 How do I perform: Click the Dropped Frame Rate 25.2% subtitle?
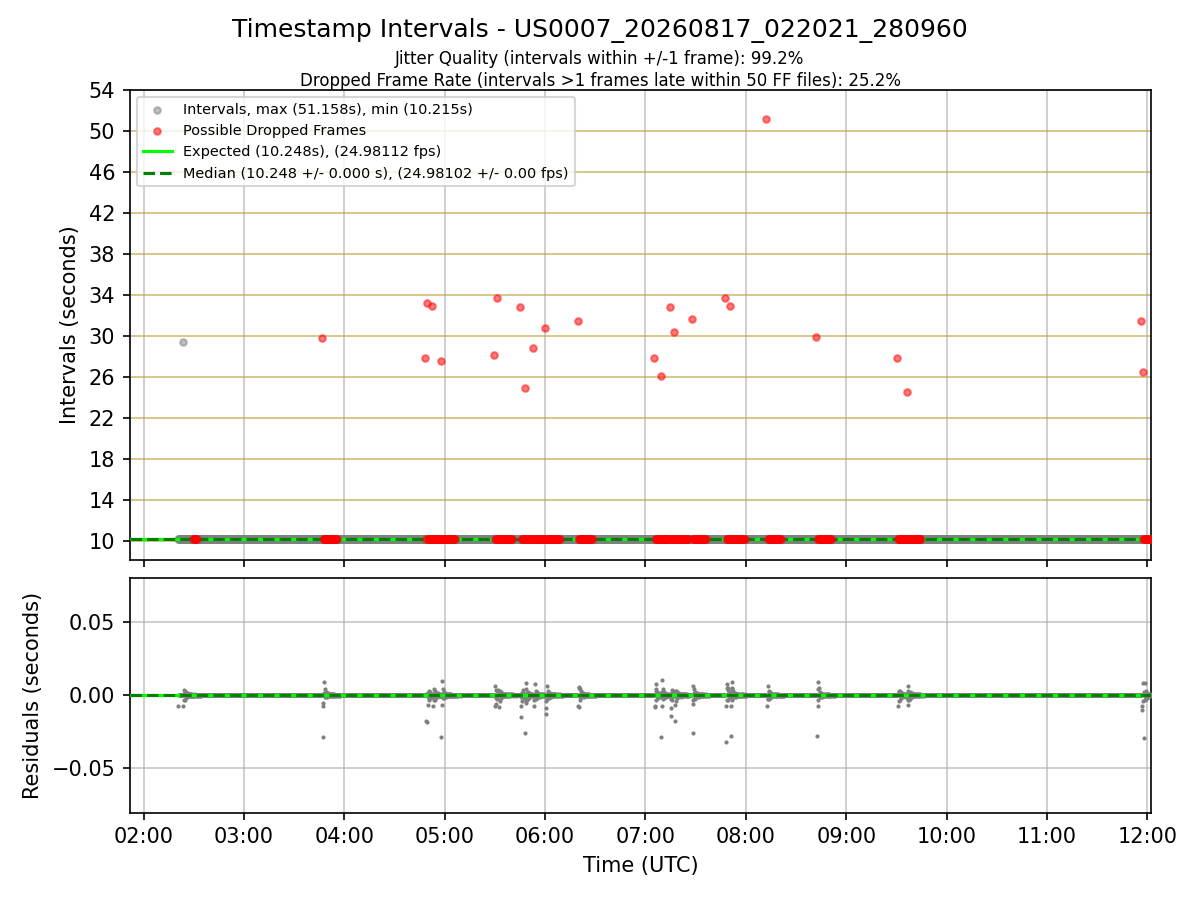(600, 80)
